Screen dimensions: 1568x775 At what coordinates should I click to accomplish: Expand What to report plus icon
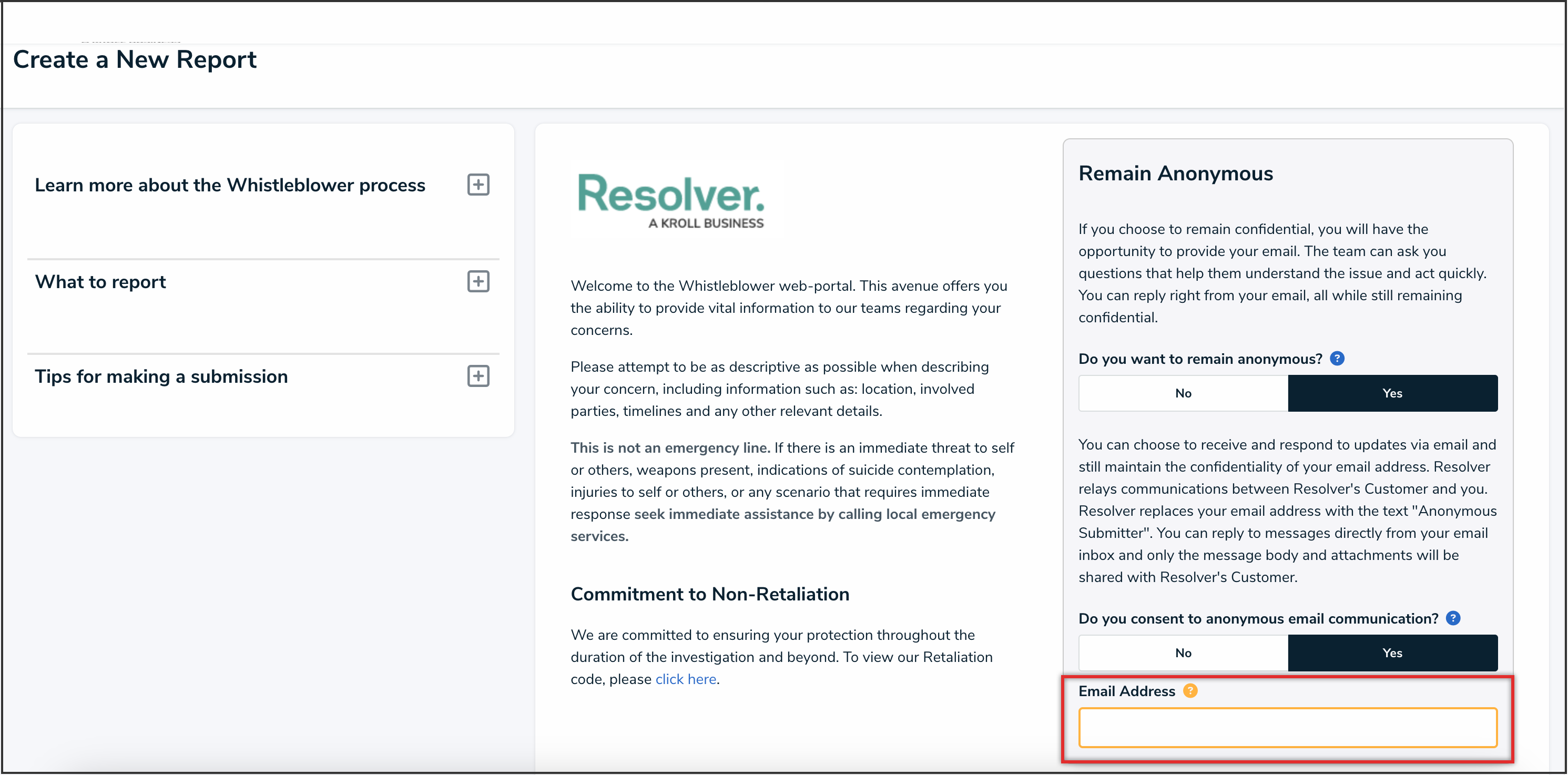478,281
